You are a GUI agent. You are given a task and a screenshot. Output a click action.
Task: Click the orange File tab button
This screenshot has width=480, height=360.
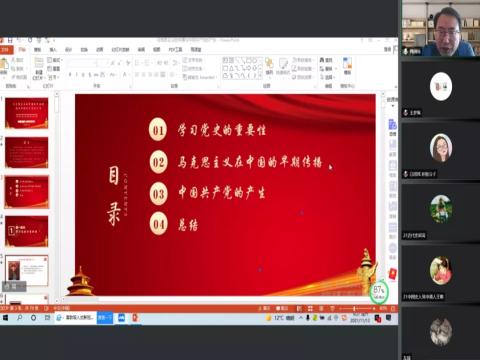[x=6, y=49]
